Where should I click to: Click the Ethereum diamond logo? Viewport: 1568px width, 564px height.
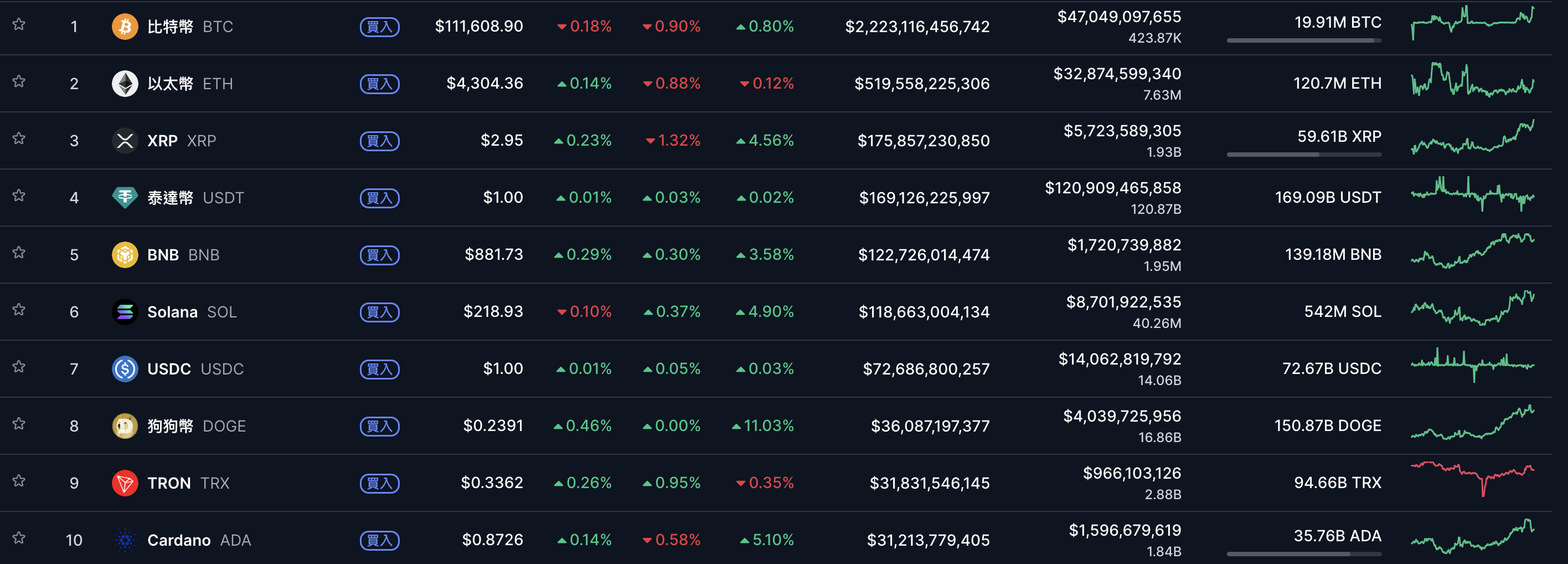coord(125,84)
